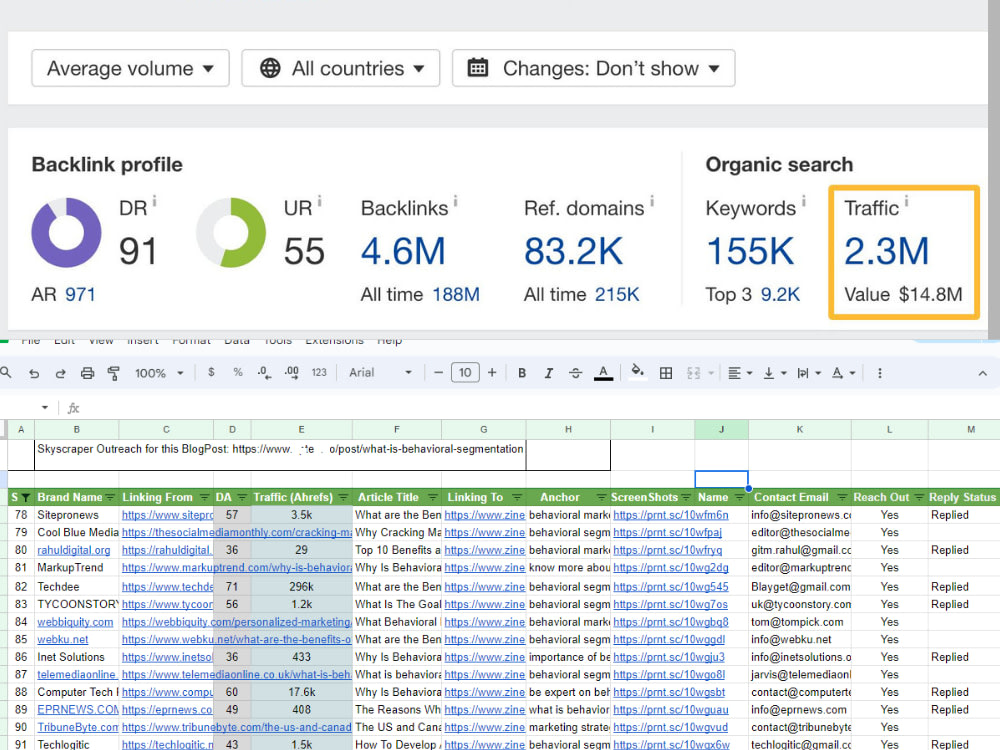Open the prnt.sc/10wfm6n screenshot link
Image resolution: width=1000 pixels, height=750 pixels.
[x=671, y=515]
